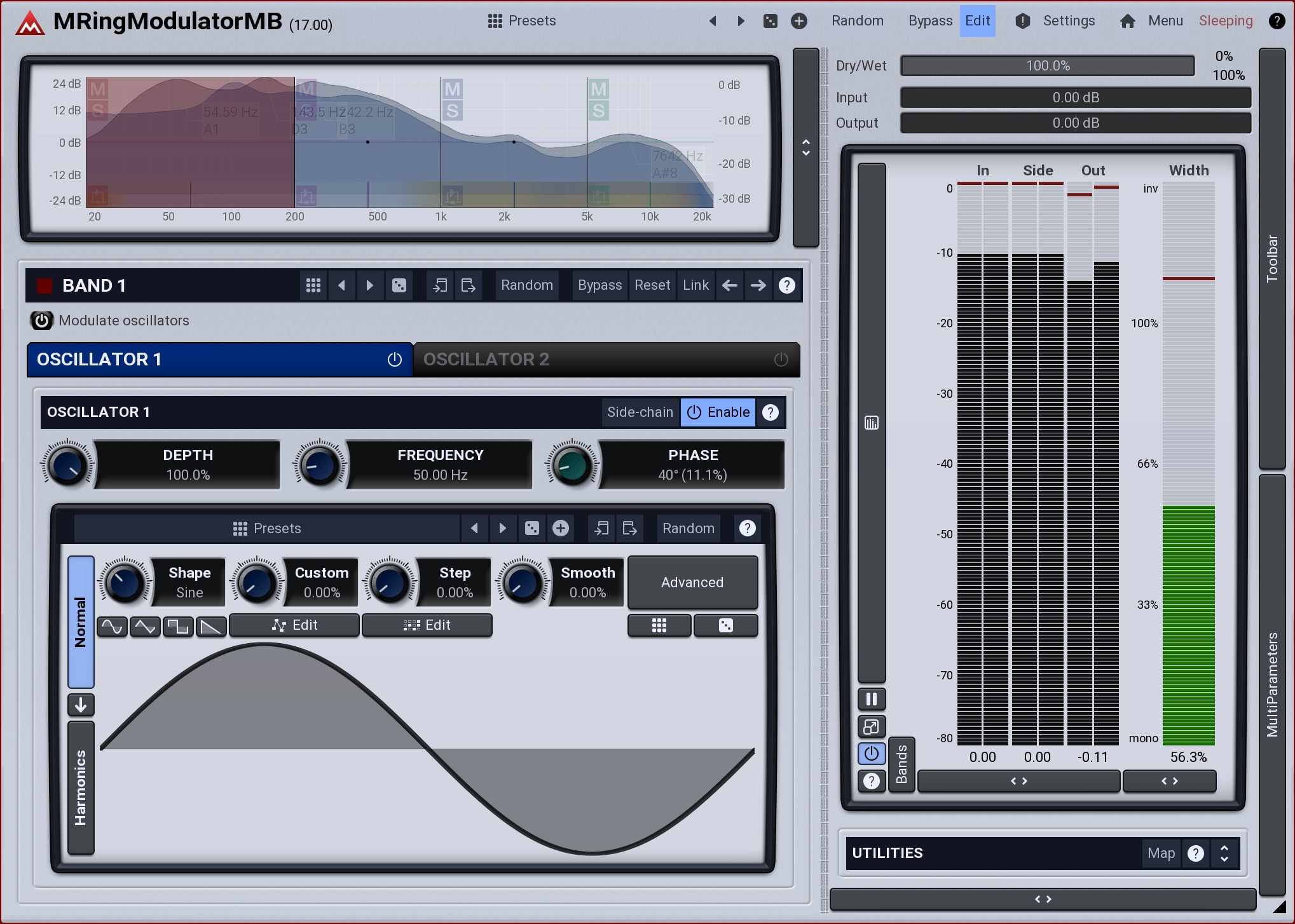This screenshot has height=924, width=1295.
Task: Expand the Utilities panel arrows
Action: point(1224,853)
